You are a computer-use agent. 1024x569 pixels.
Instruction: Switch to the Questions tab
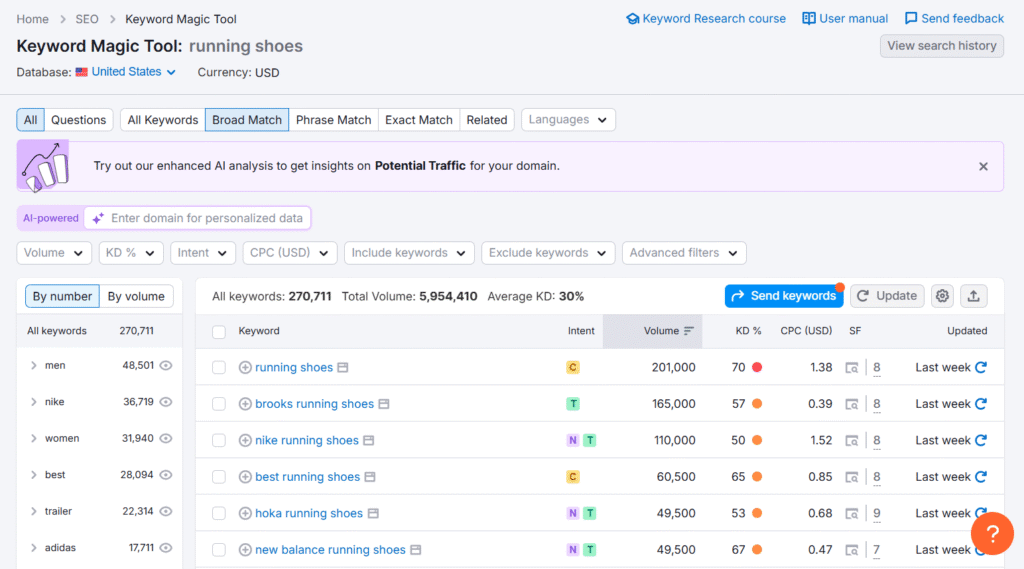[78, 120]
